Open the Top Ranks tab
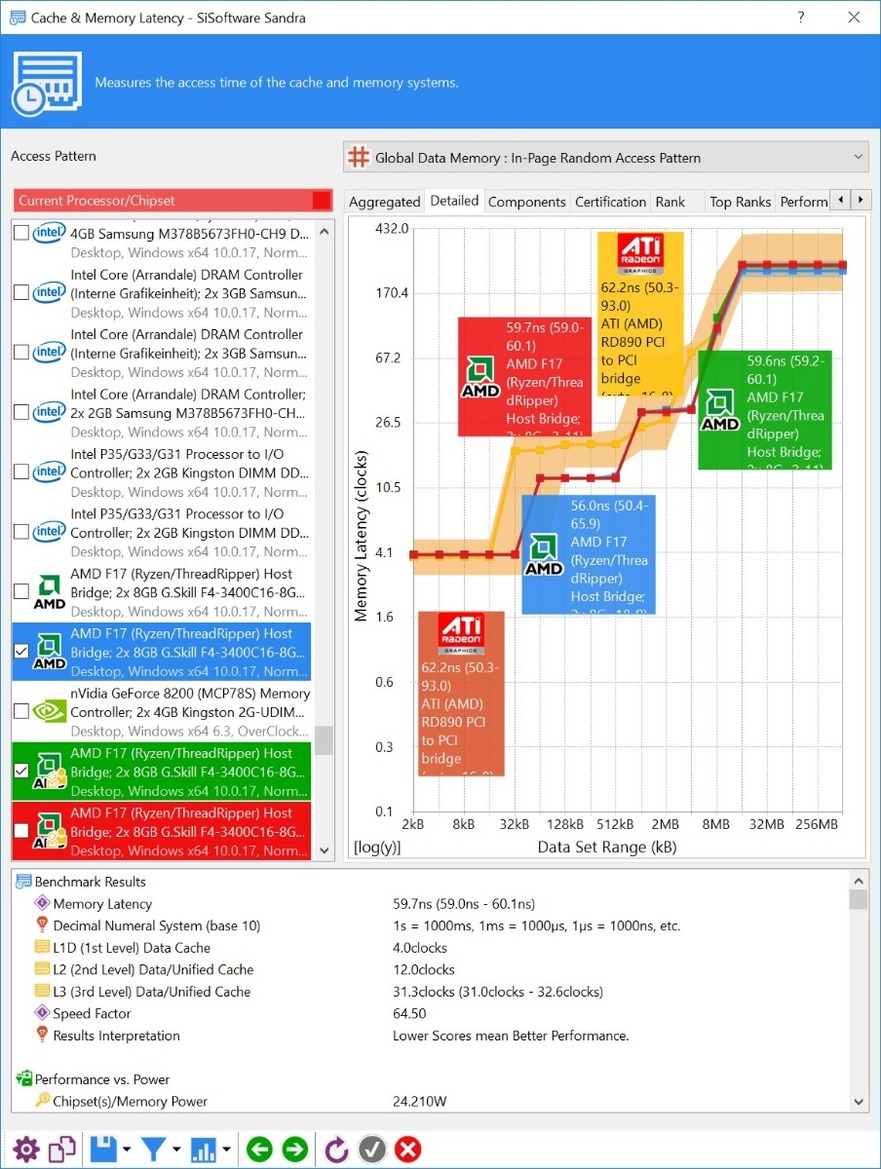Image resolution: width=881 pixels, height=1169 pixels. (740, 201)
